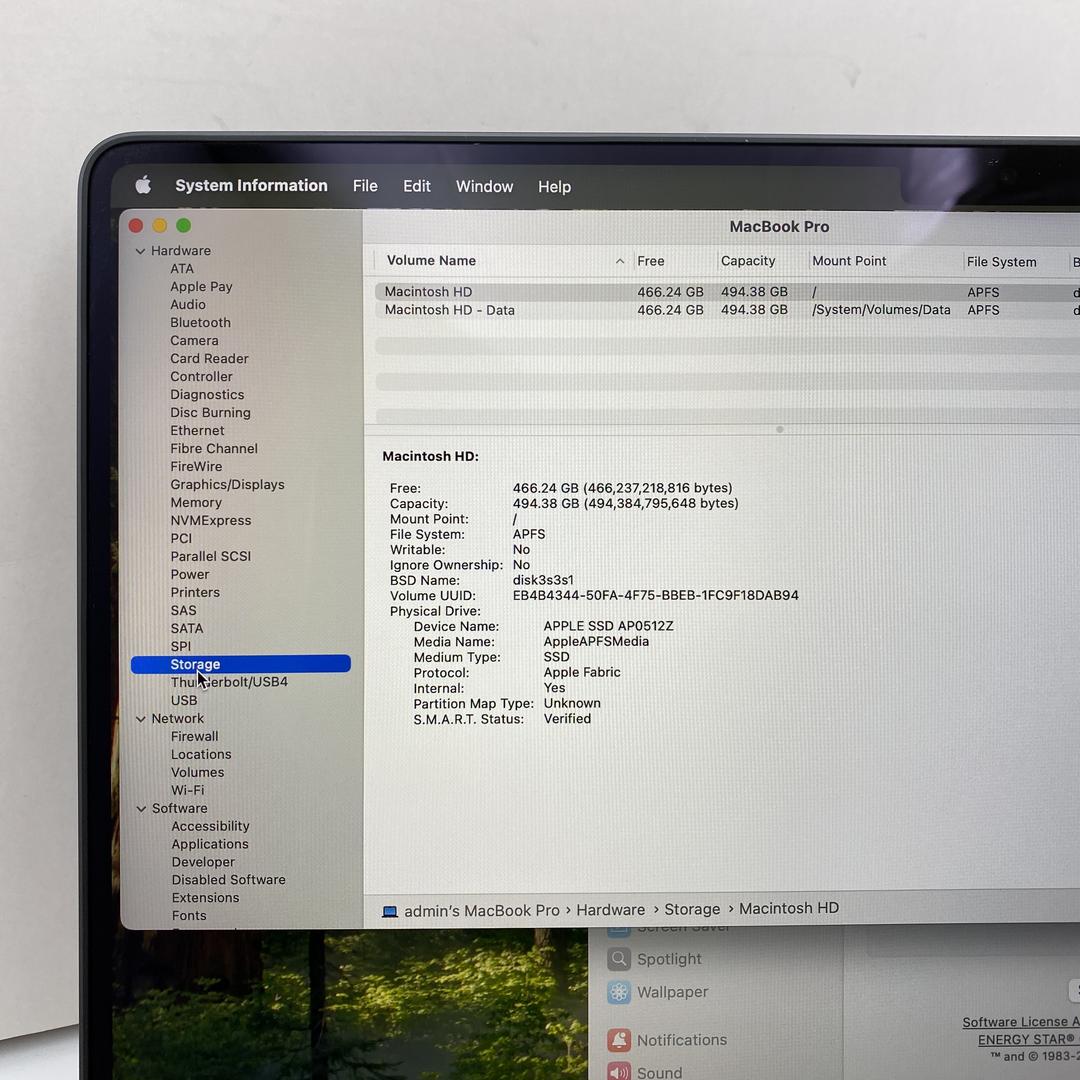Select FireWire in the sidebar
This screenshot has width=1080, height=1080.
tap(196, 466)
